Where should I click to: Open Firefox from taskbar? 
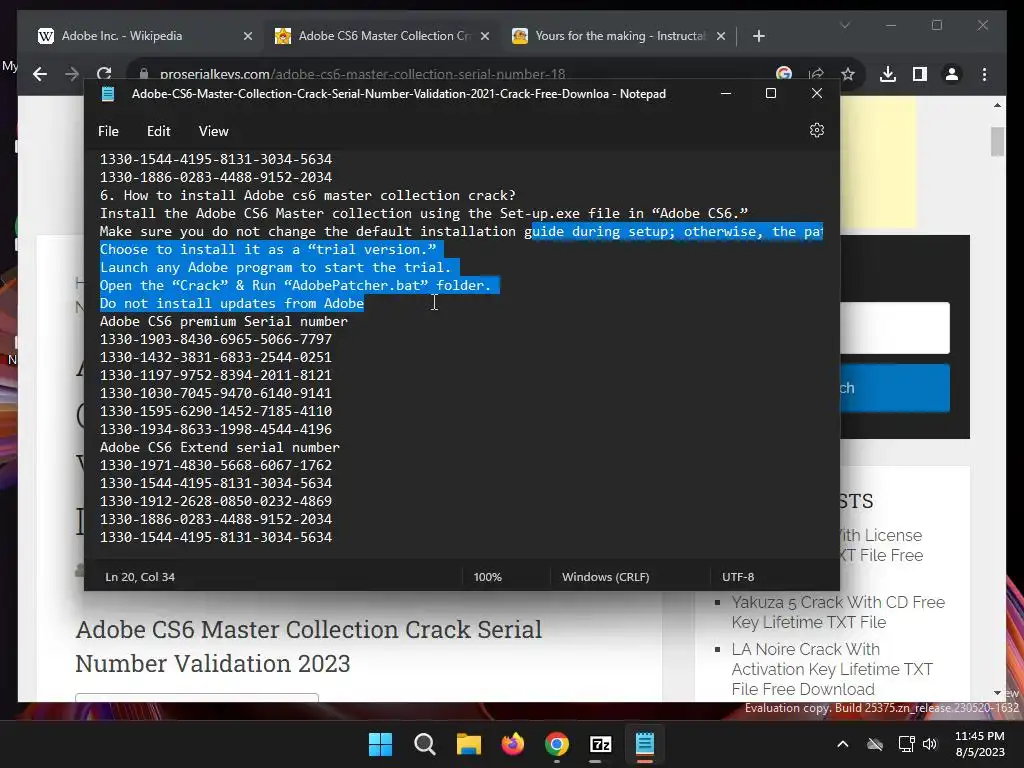[x=513, y=744]
